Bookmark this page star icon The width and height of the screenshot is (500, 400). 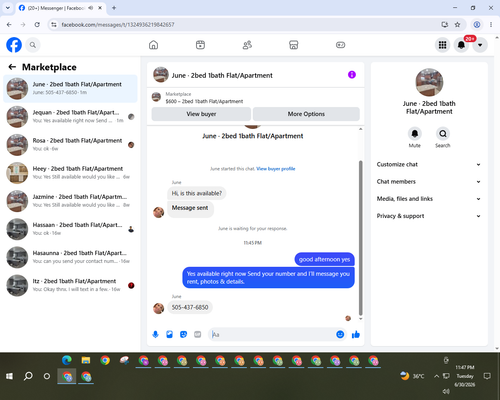pyautogui.click(x=457, y=24)
